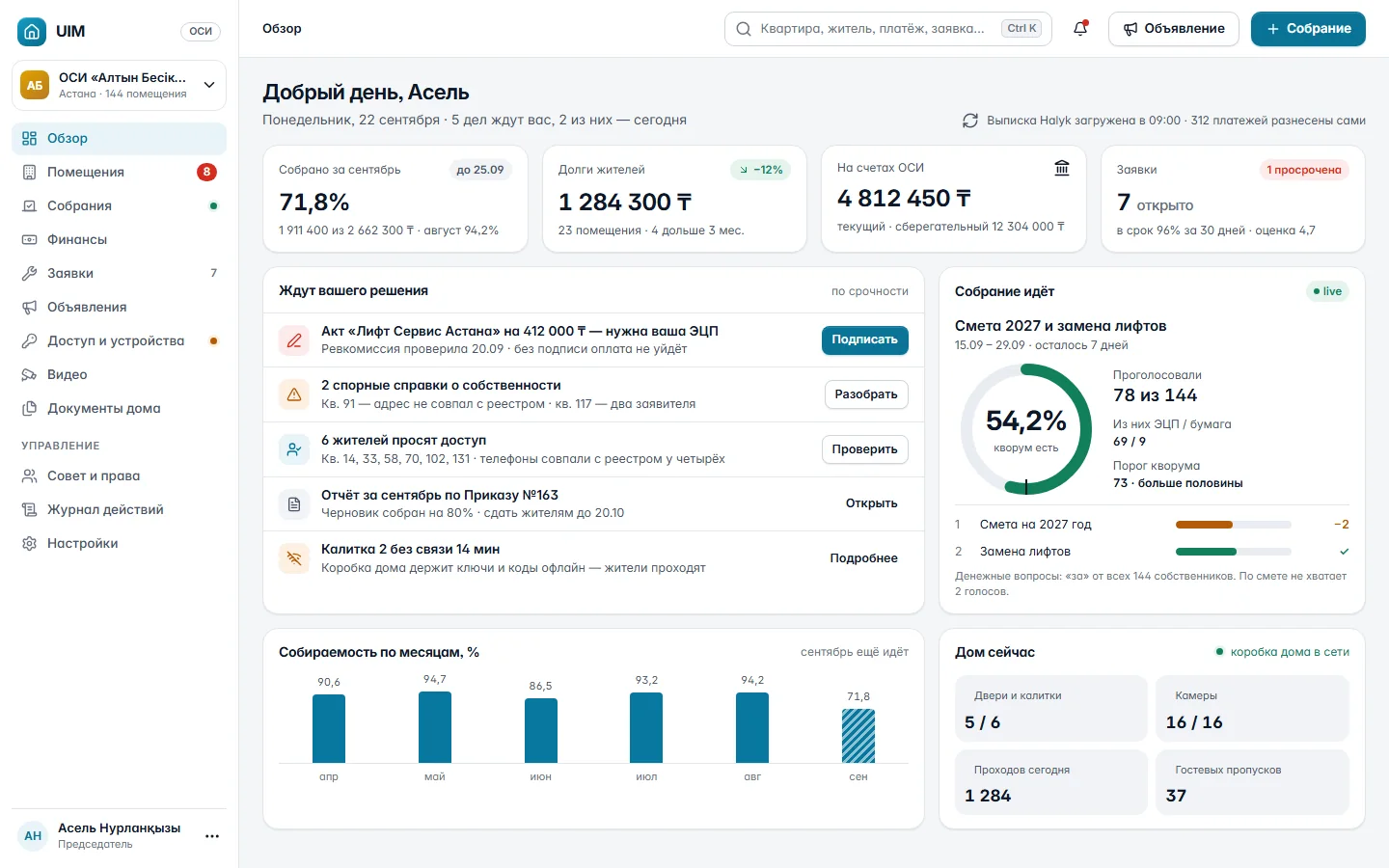The width and height of the screenshot is (1389, 868).
Task: Focus the Квартира, житель, платёж search field
Action: [887, 29]
